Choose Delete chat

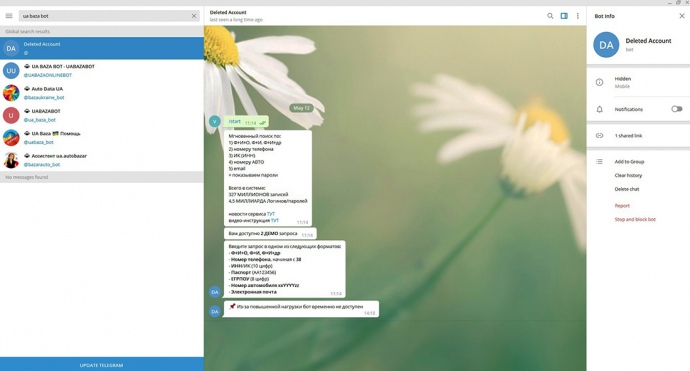(627, 189)
